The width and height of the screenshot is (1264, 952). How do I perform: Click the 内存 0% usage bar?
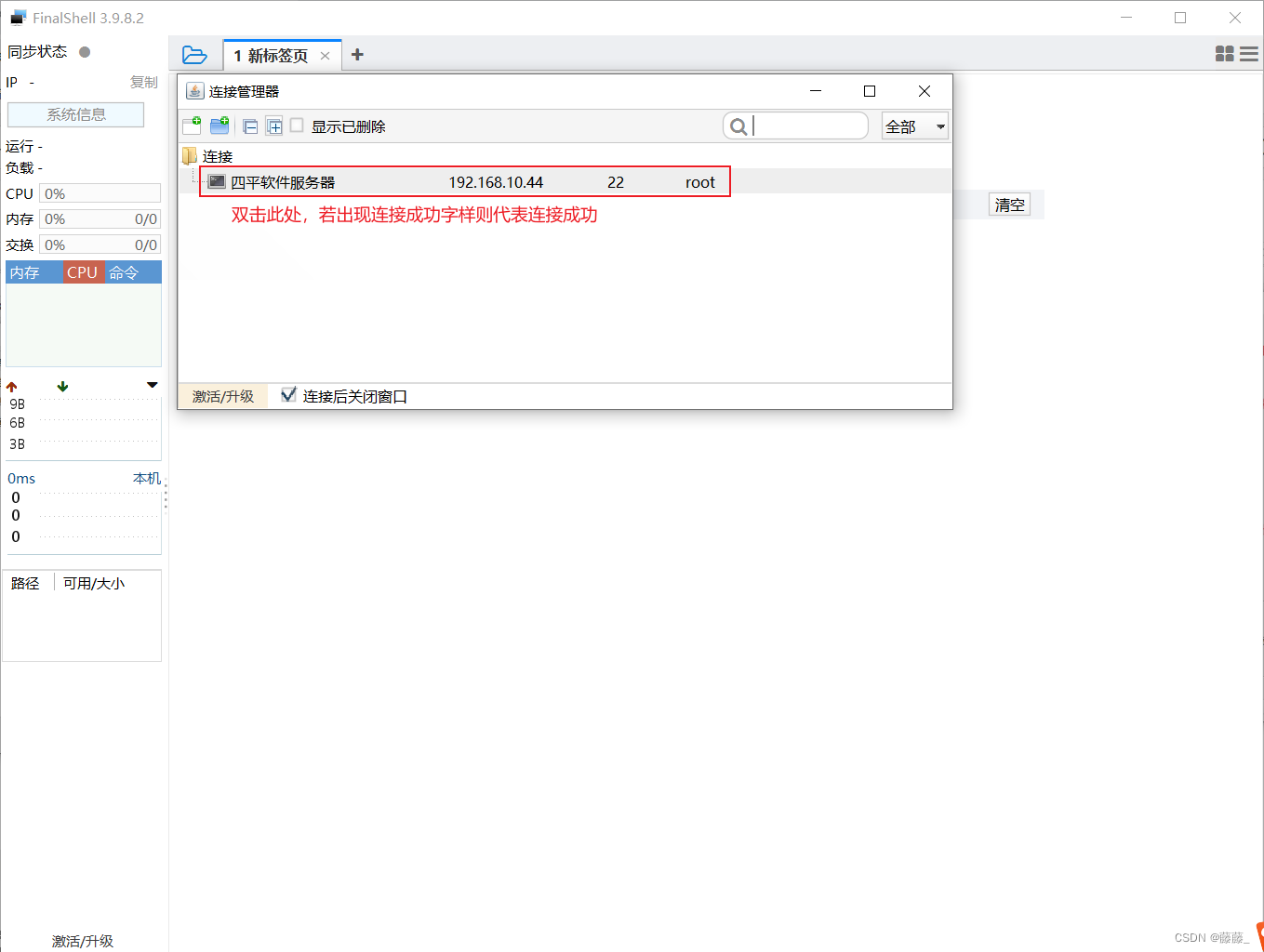pyautogui.click(x=100, y=219)
